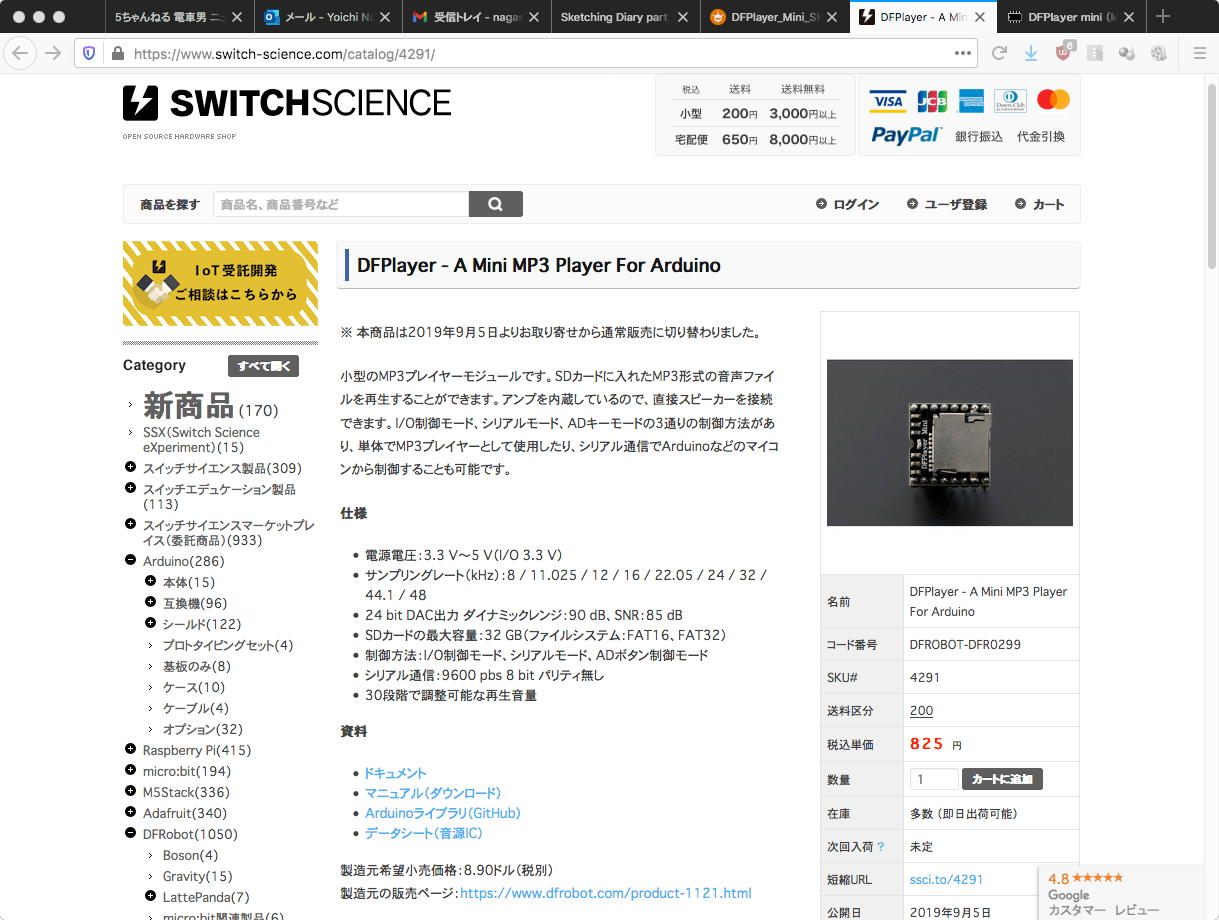This screenshot has height=920, width=1219.
Task: Close the Sketching Diary tab
Action: coord(683,17)
